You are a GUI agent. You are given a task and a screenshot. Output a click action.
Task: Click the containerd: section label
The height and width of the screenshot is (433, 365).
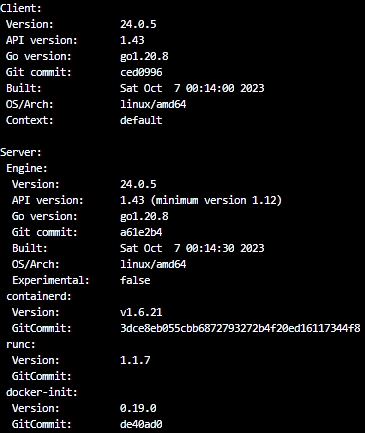pyautogui.click(x=39, y=296)
